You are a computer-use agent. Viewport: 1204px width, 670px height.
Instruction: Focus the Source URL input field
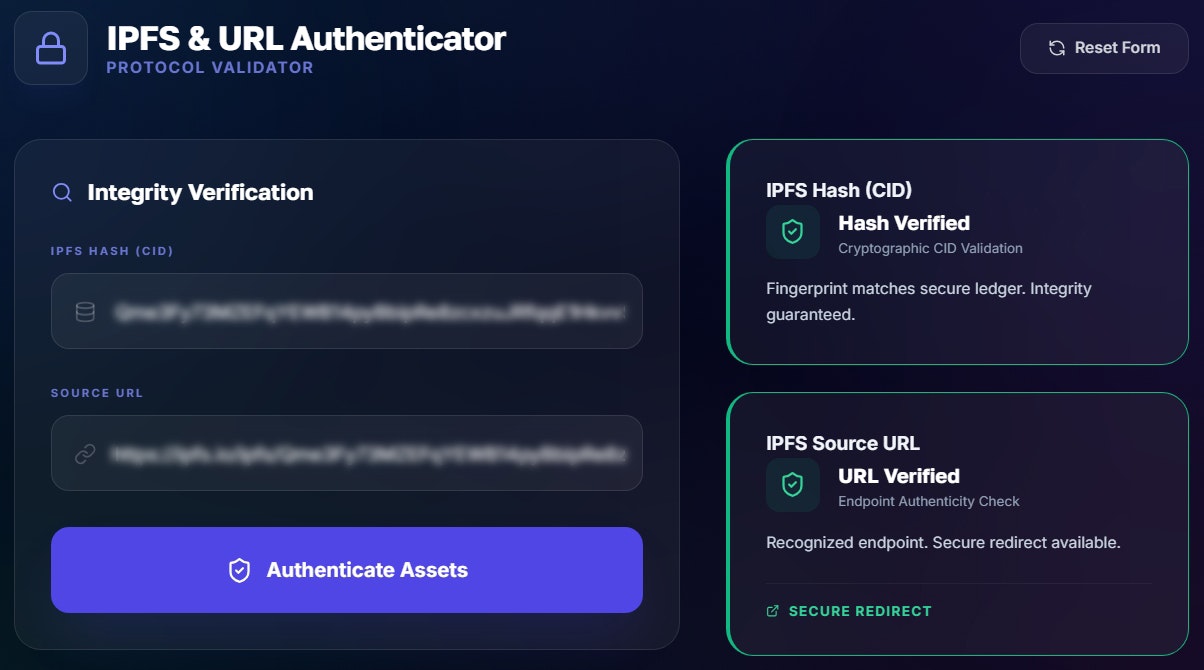pyautogui.click(x=347, y=453)
